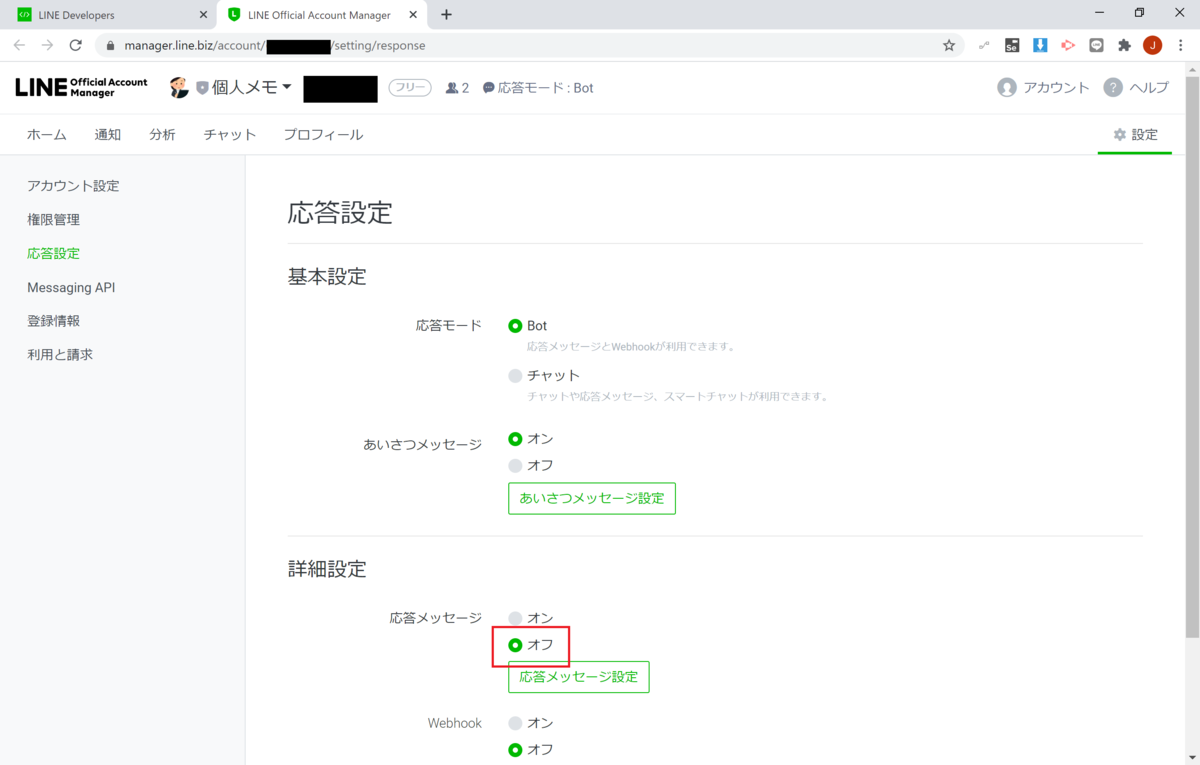Open the Selenium IDE extension
The width and height of the screenshot is (1200, 765).
pyautogui.click(x=1012, y=45)
